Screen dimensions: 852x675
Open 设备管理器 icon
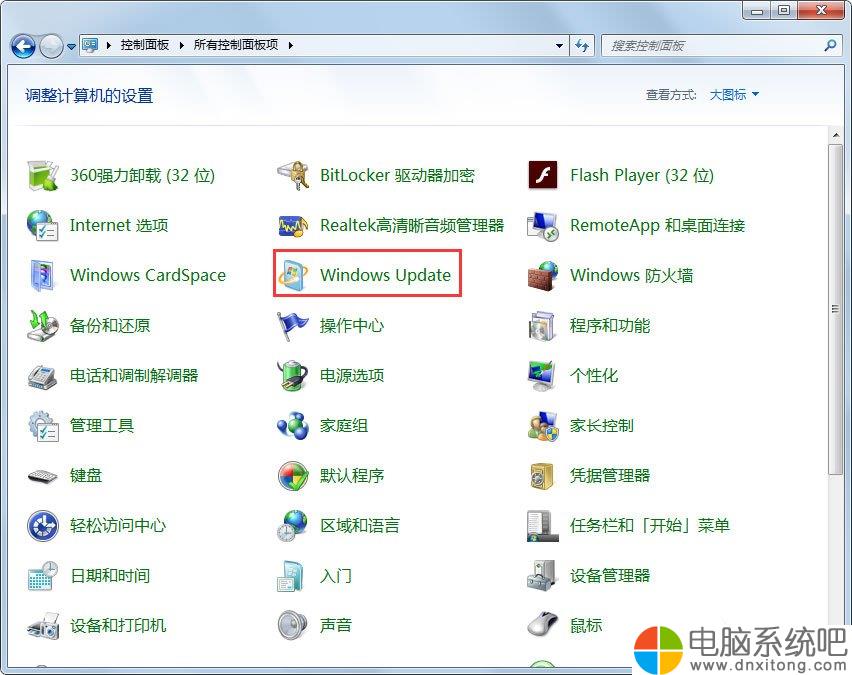pyautogui.click(x=543, y=576)
